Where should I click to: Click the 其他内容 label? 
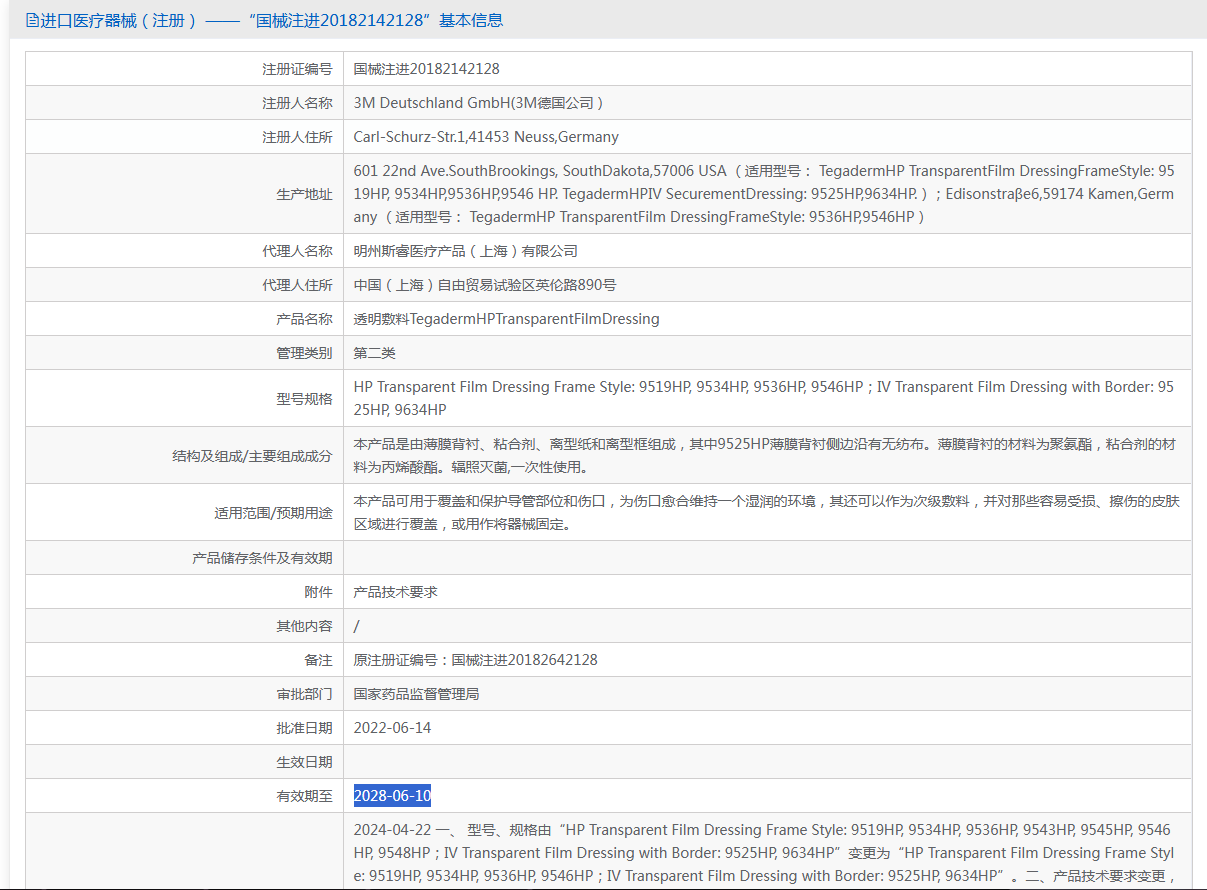(x=304, y=626)
